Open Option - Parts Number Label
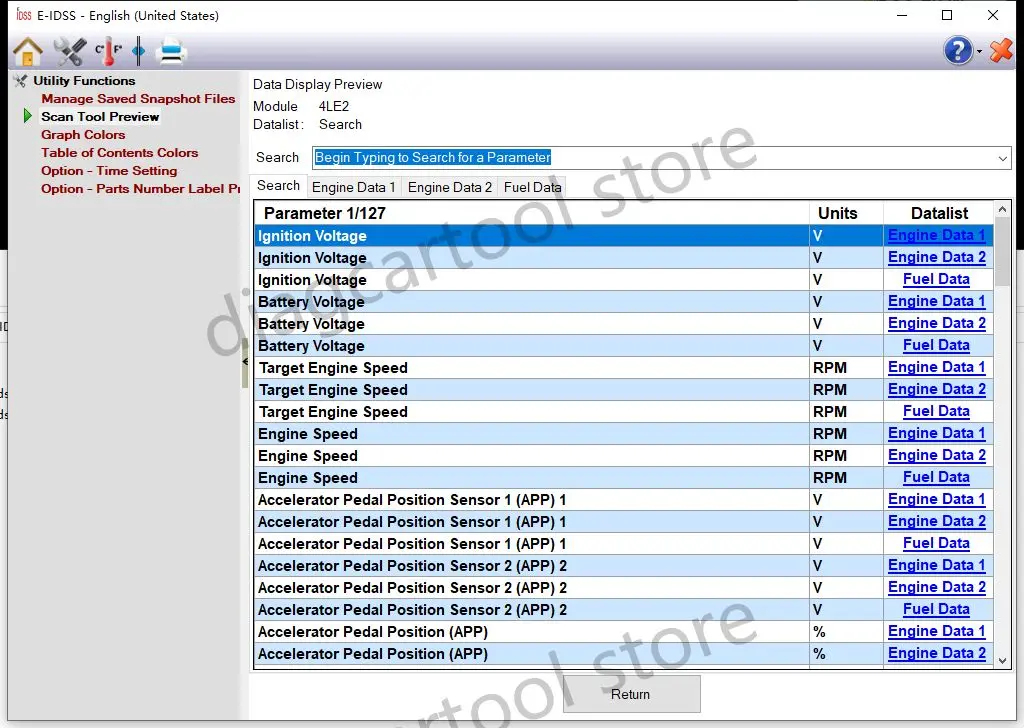Viewport: 1024px width, 728px height. tap(140, 189)
